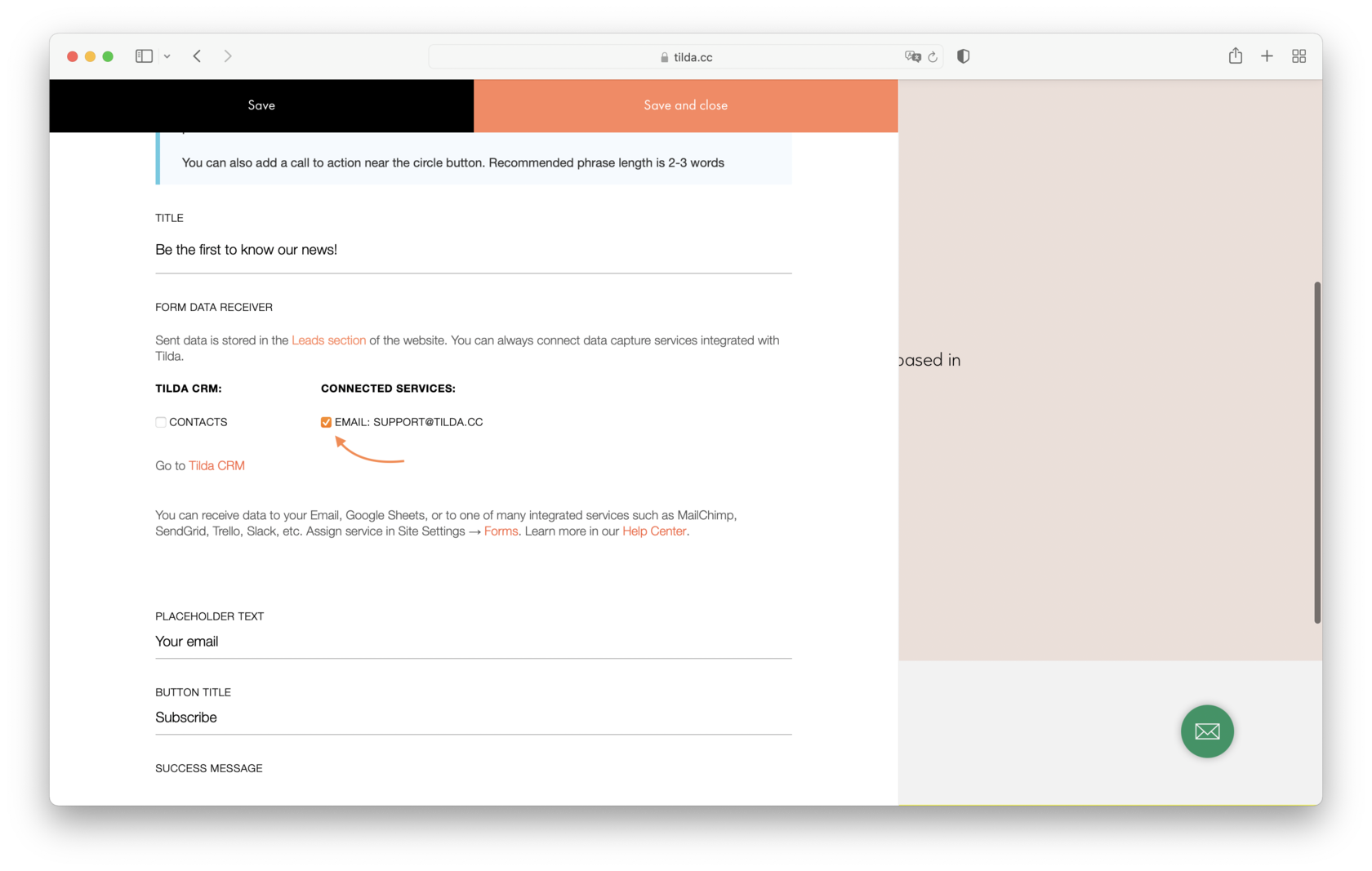Click the Safari sidebar toggle icon
The width and height of the screenshot is (1372, 871).
point(143,56)
